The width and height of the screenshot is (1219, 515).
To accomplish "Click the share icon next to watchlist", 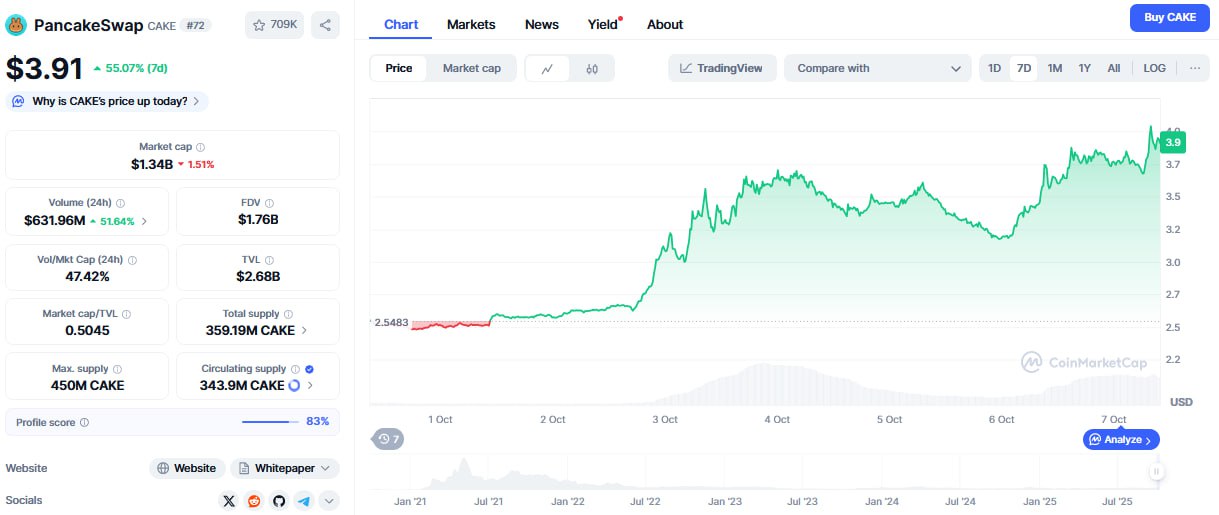I will pos(324,24).
